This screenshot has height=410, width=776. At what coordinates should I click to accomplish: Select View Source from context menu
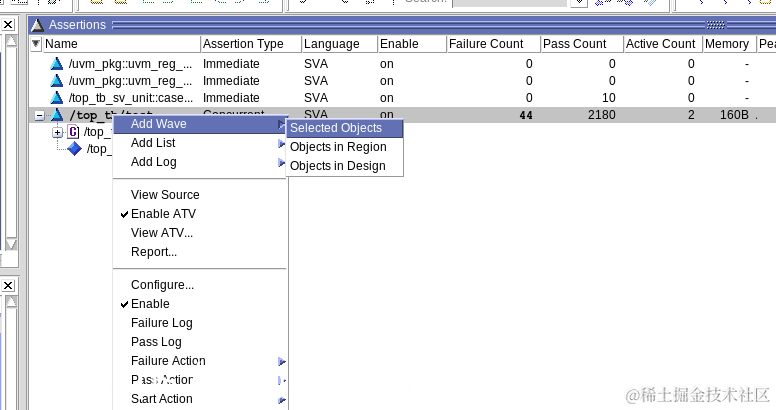coord(200,195)
